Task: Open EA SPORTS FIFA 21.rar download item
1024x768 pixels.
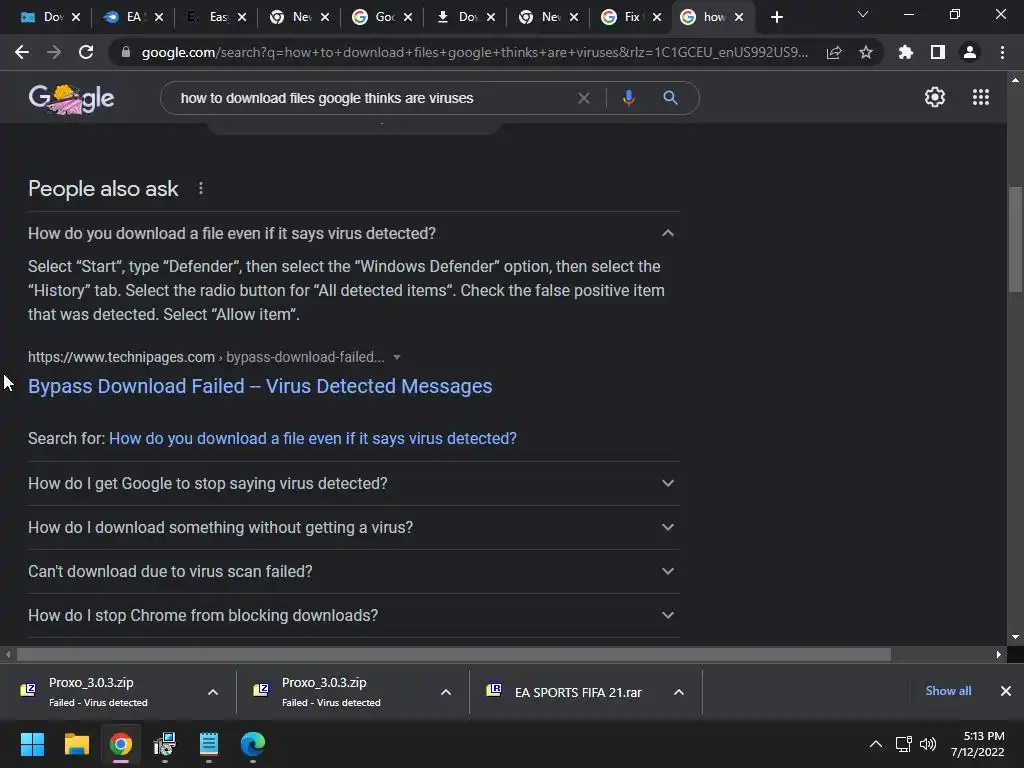Action: [577, 692]
